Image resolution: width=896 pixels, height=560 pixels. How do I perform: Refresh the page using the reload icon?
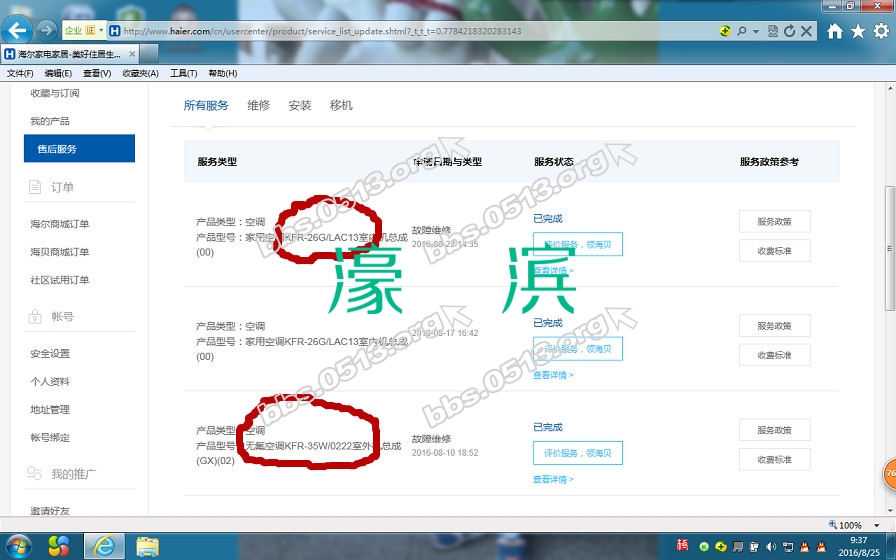790,31
